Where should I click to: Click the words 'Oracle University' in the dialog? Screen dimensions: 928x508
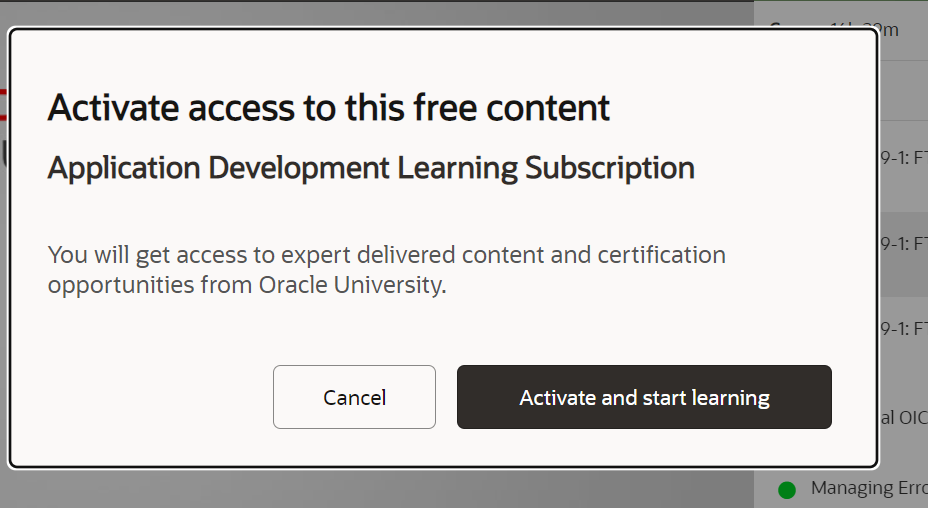coord(352,285)
